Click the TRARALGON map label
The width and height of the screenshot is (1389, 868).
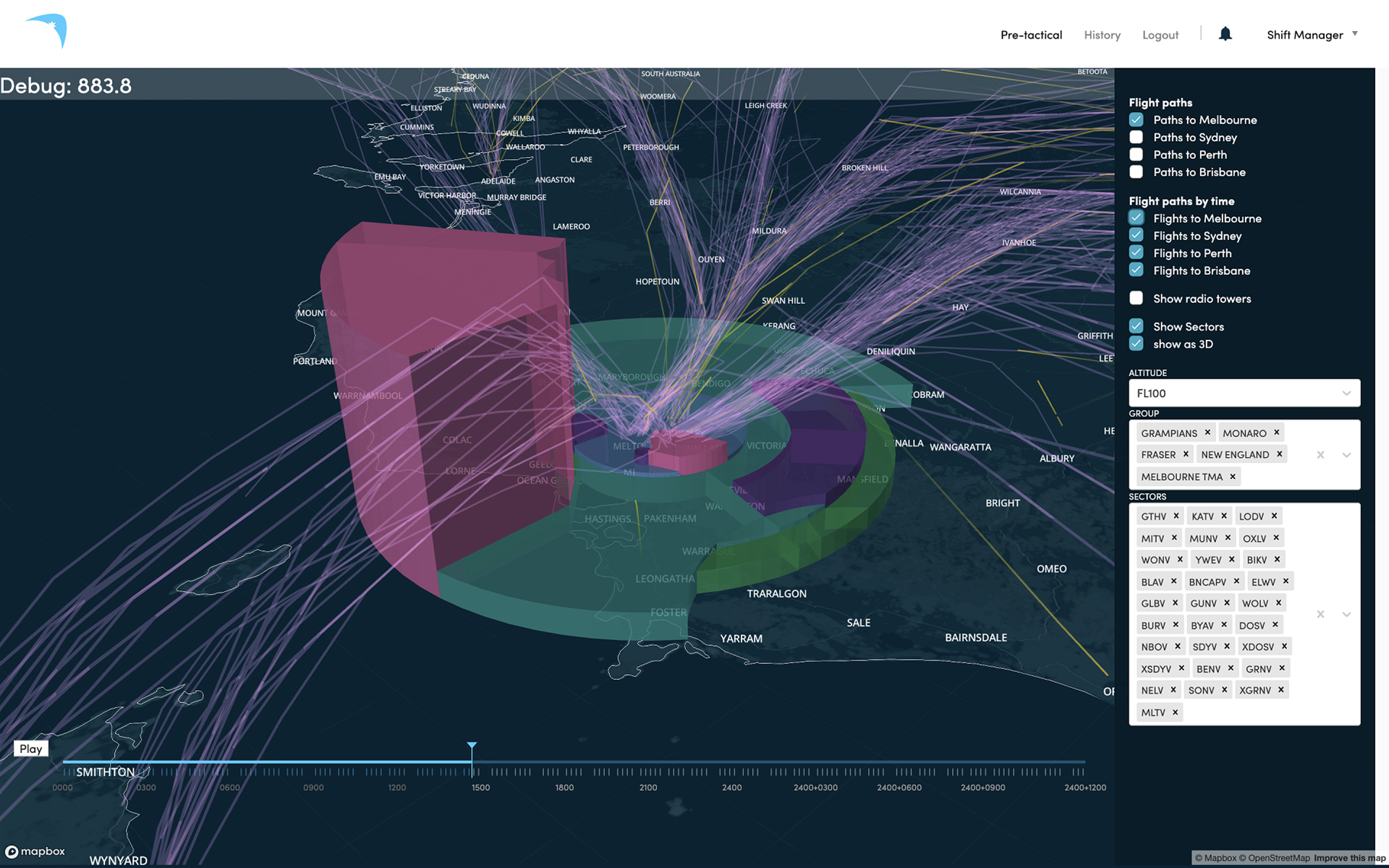click(776, 593)
